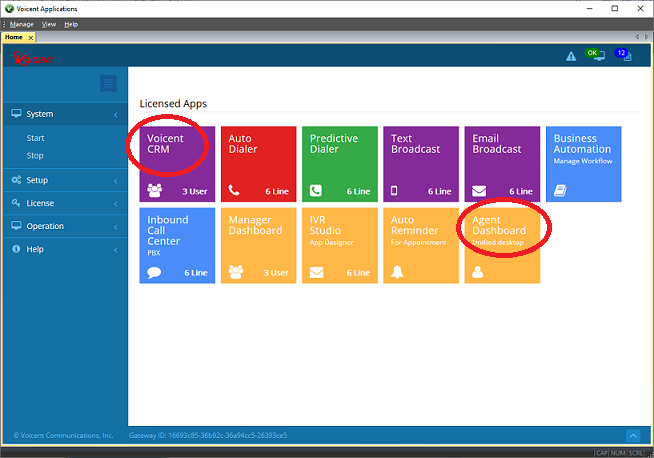Click '3 User' label on Voicent CRM
The image size is (654, 458).
coord(195,191)
